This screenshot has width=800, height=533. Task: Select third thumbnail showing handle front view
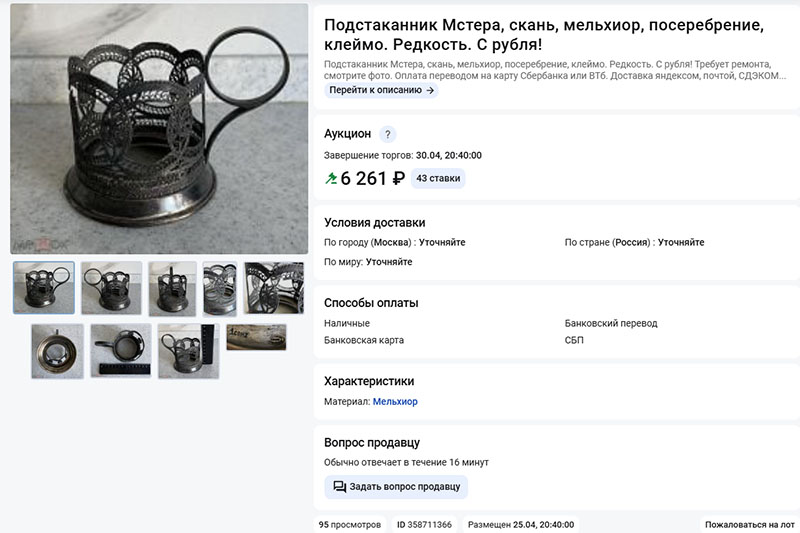click(x=172, y=289)
